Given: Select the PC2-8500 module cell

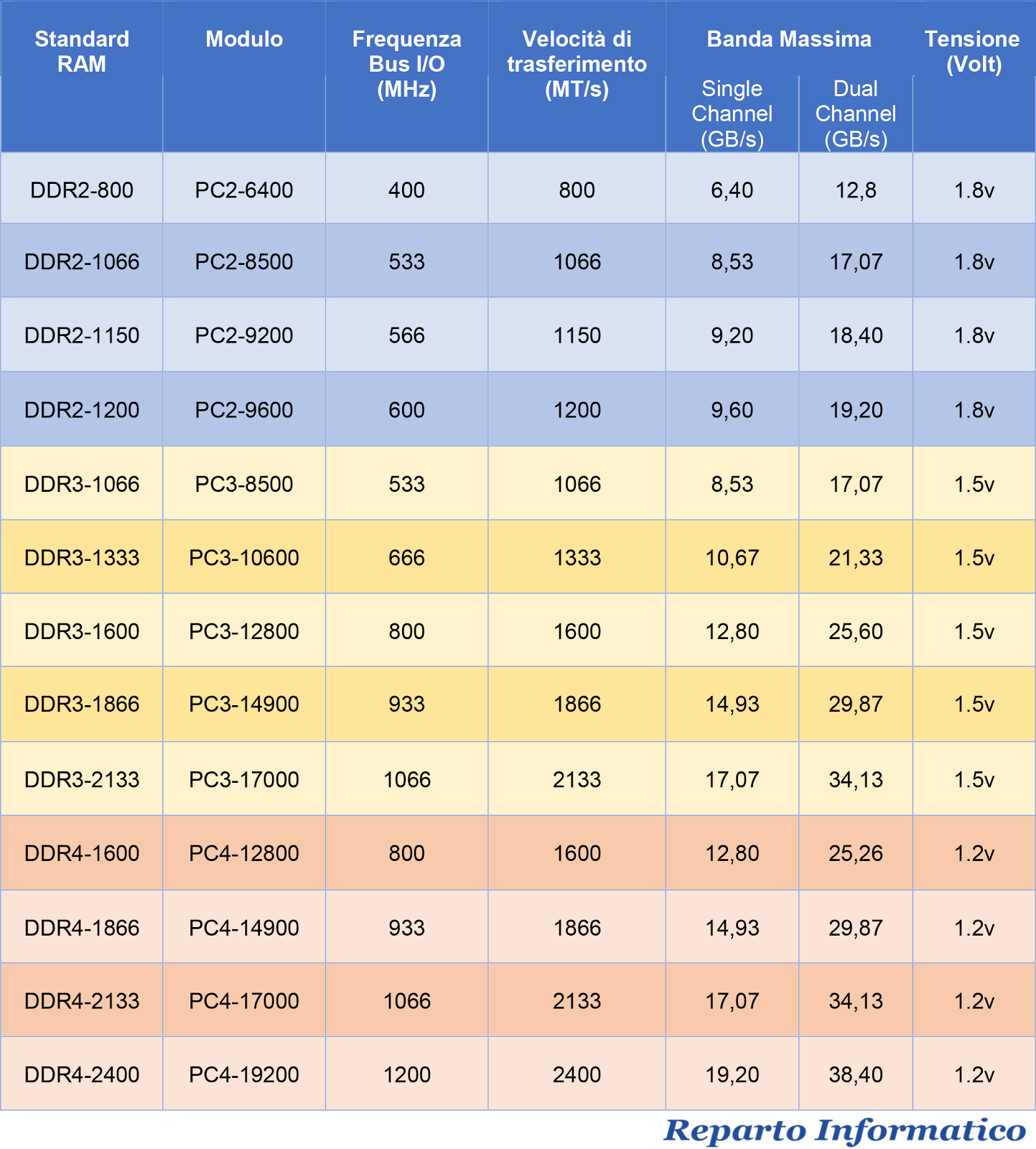Looking at the screenshot, I should [244, 261].
